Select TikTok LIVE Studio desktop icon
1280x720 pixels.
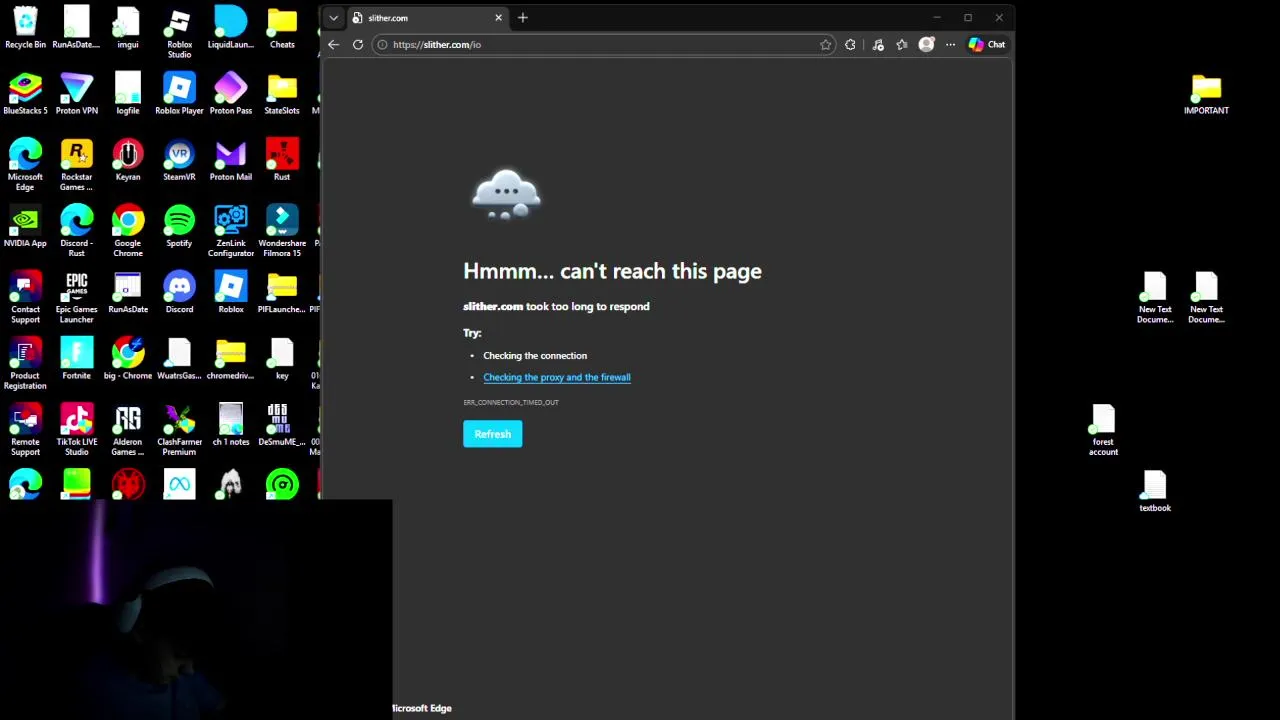click(x=76, y=430)
